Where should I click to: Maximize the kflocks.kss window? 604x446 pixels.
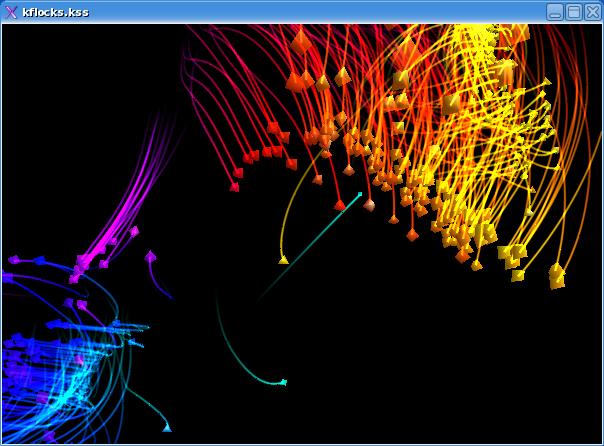tap(574, 12)
